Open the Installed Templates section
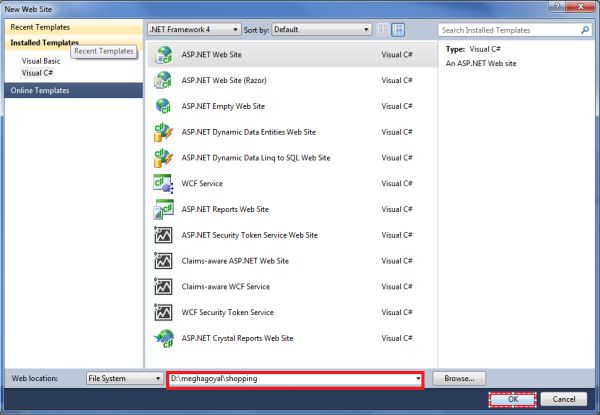This screenshot has height=415, width=600. click(x=44, y=42)
